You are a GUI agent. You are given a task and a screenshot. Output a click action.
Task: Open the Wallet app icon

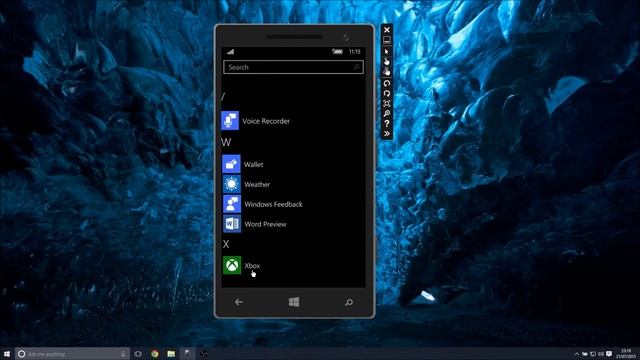(231, 164)
